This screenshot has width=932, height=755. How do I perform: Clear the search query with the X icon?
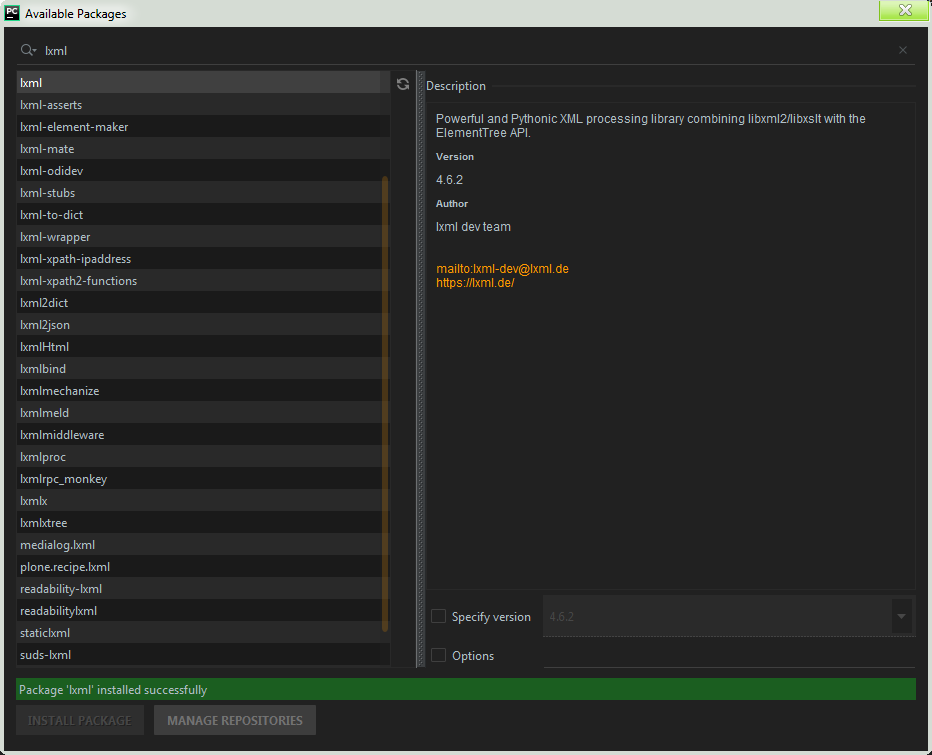[x=903, y=50]
